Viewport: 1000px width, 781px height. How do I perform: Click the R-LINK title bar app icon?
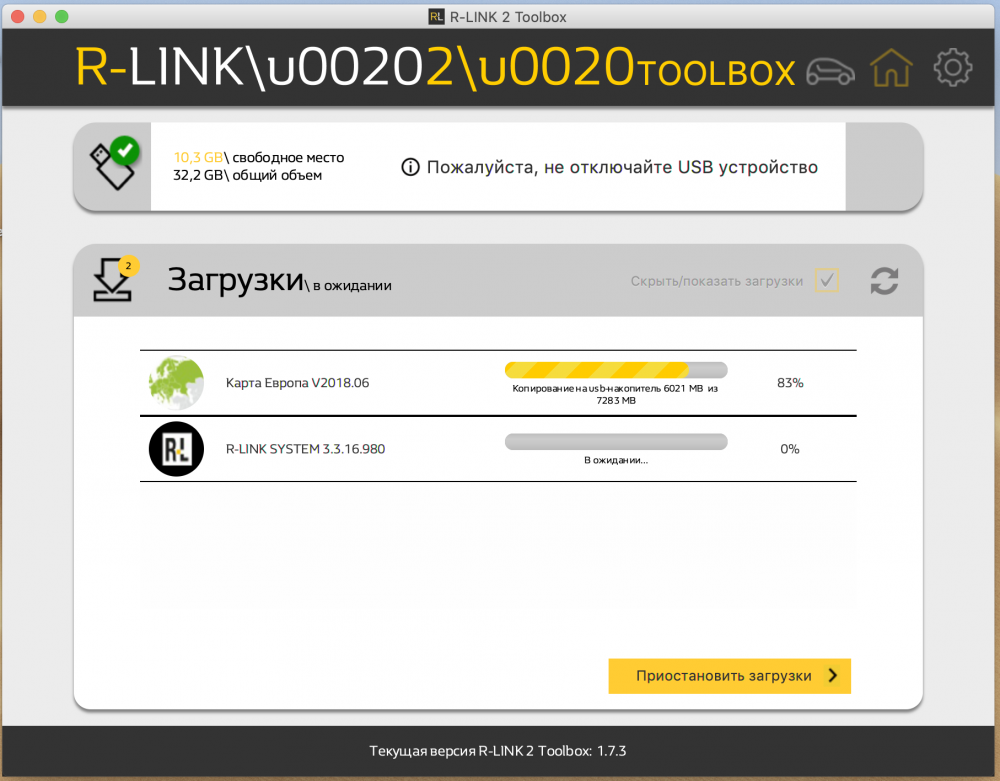436,17
